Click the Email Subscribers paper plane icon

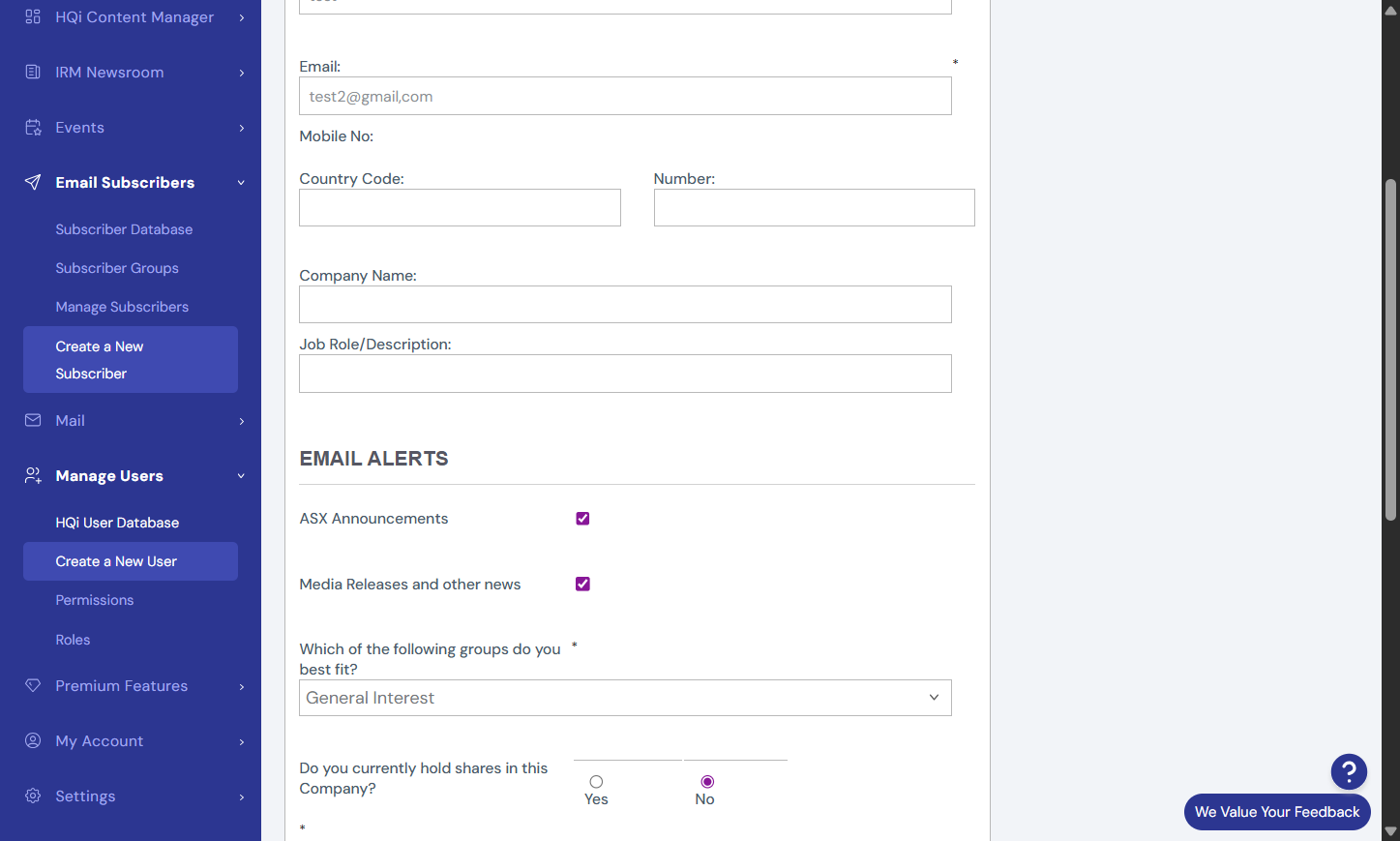click(x=33, y=182)
